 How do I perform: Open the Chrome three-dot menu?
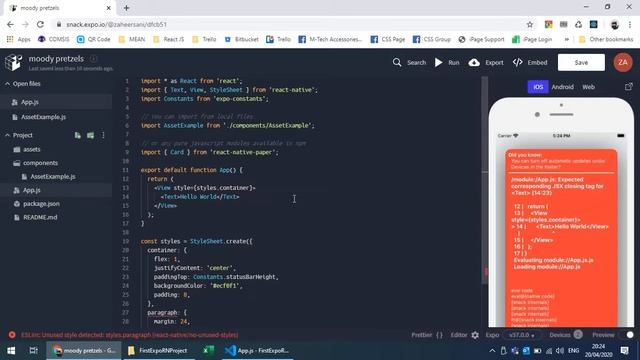point(630,24)
